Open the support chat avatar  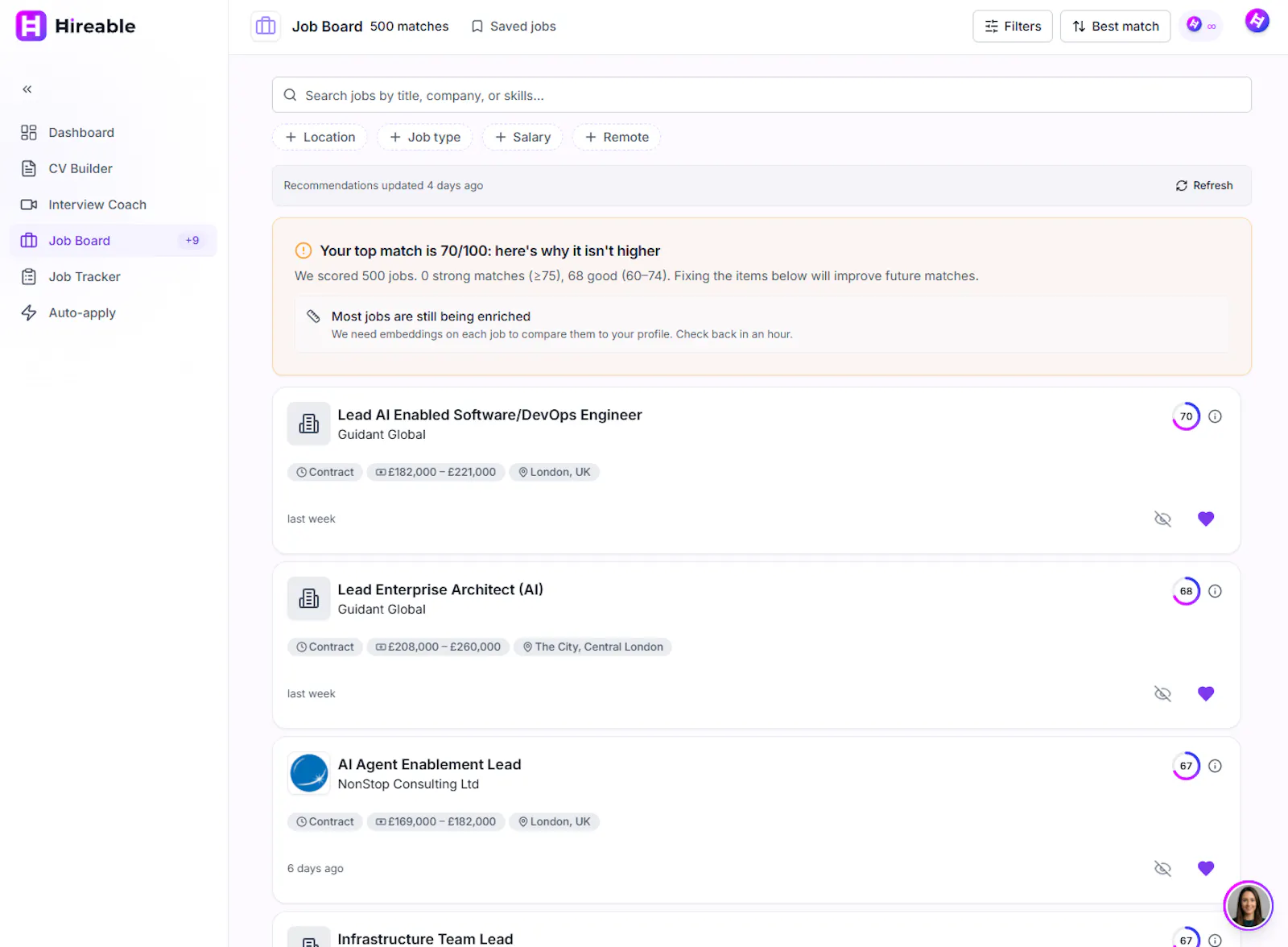(1248, 905)
